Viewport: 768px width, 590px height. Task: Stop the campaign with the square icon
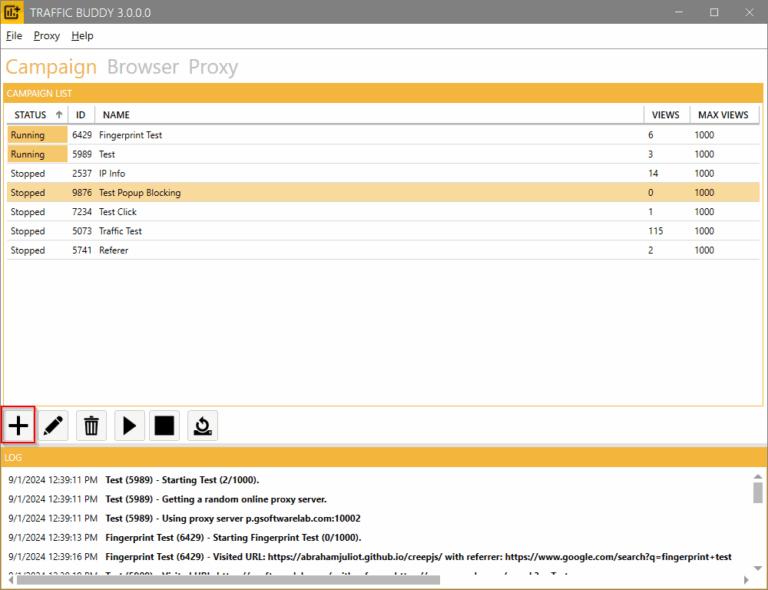[x=165, y=425]
